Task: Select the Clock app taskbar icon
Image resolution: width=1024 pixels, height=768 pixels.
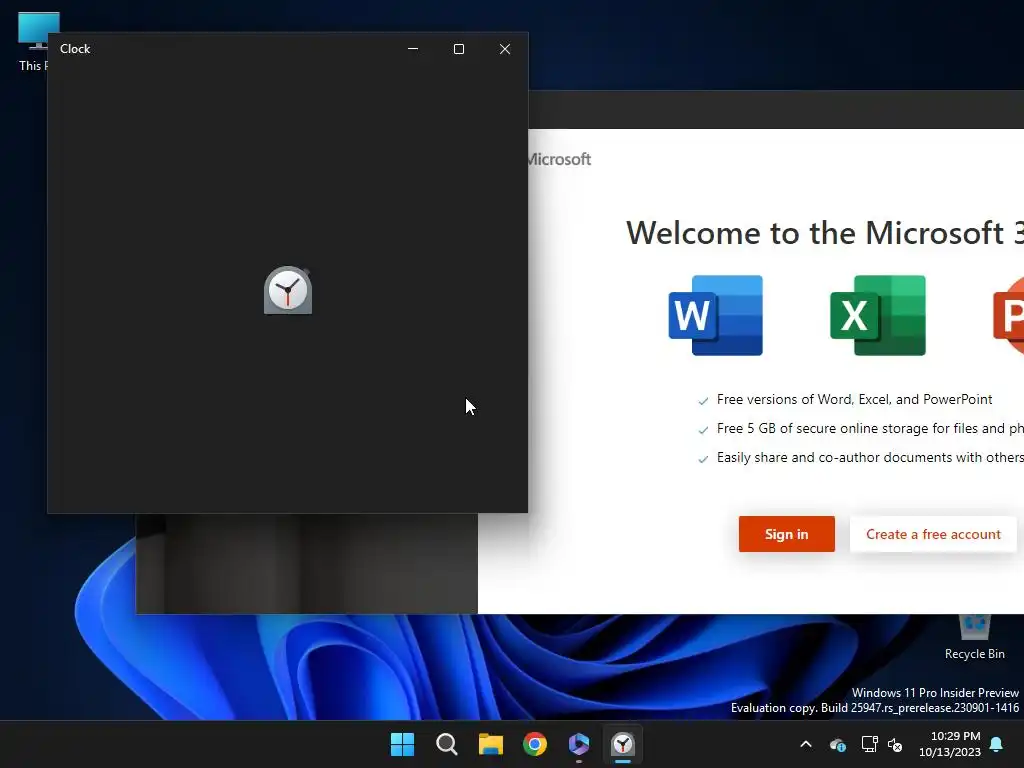Action: (623, 744)
